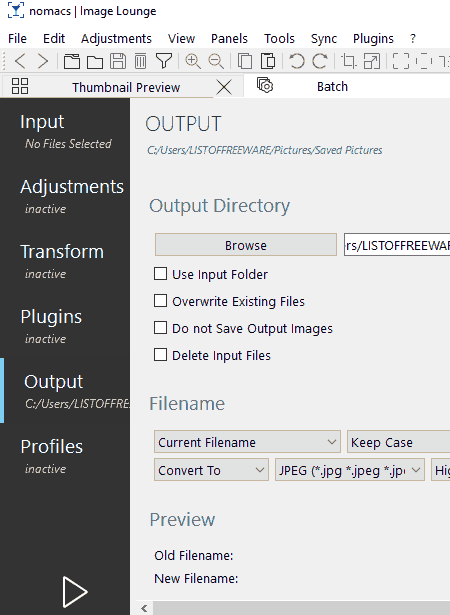Image resolution: width=450 pixels, height=615 pixels.
Task: Open the Adjustments menu
Action: tap(116, 38)
